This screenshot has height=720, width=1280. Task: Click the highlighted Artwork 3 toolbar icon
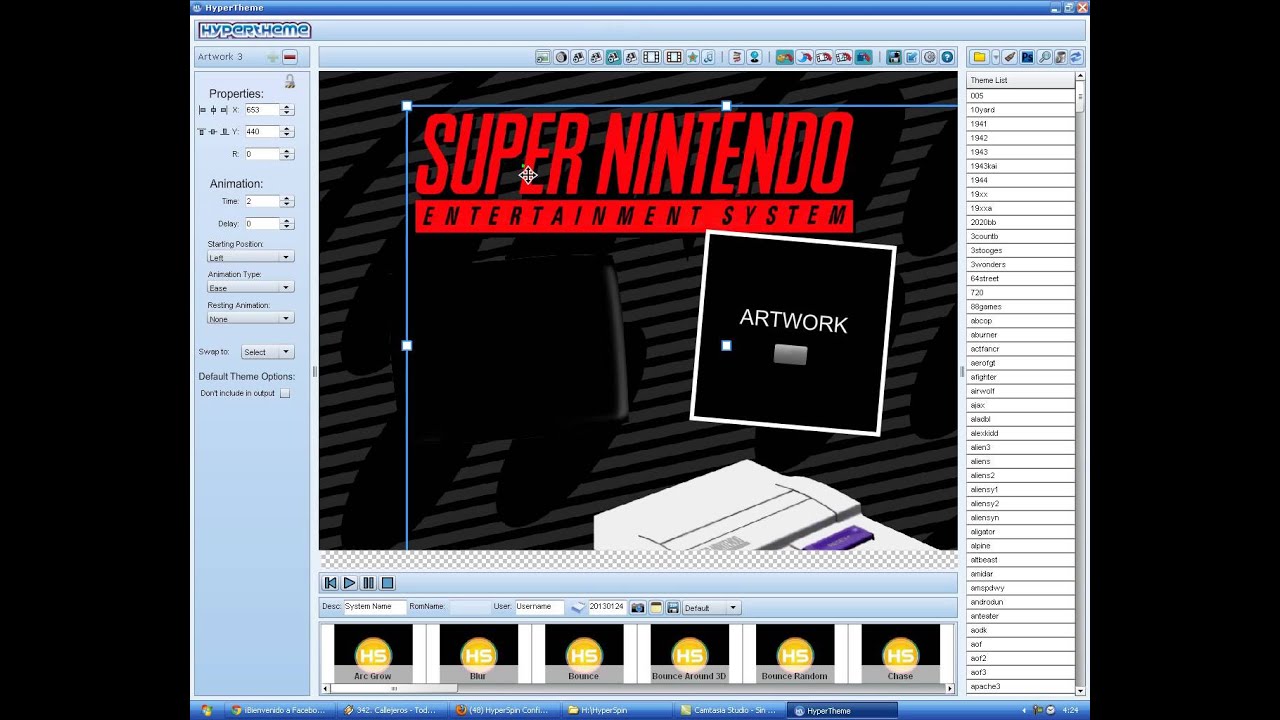point(613,57)
